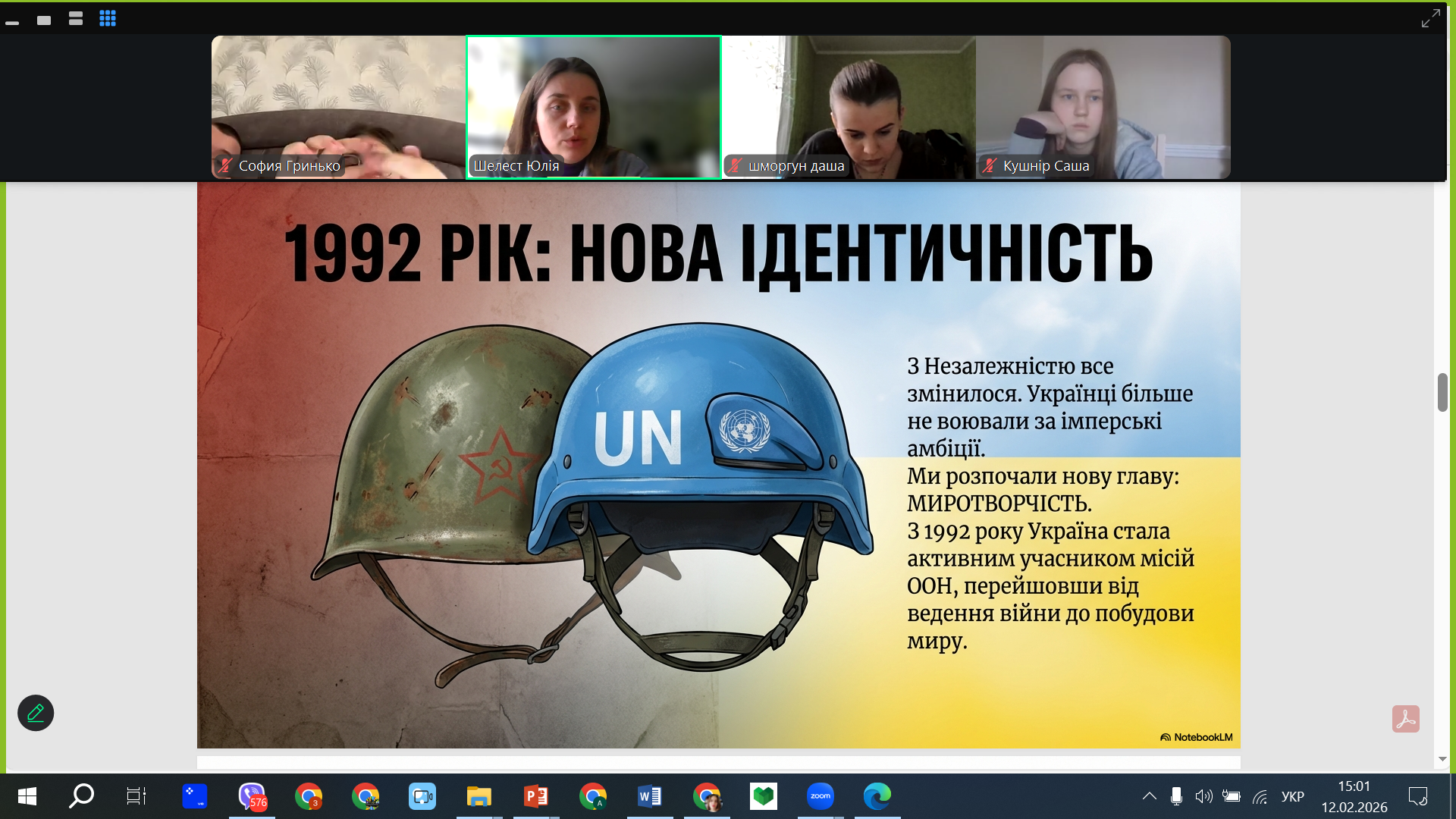
Task: Select Шелест Юлія video thumbnail
Action: (x=593, y=107)
